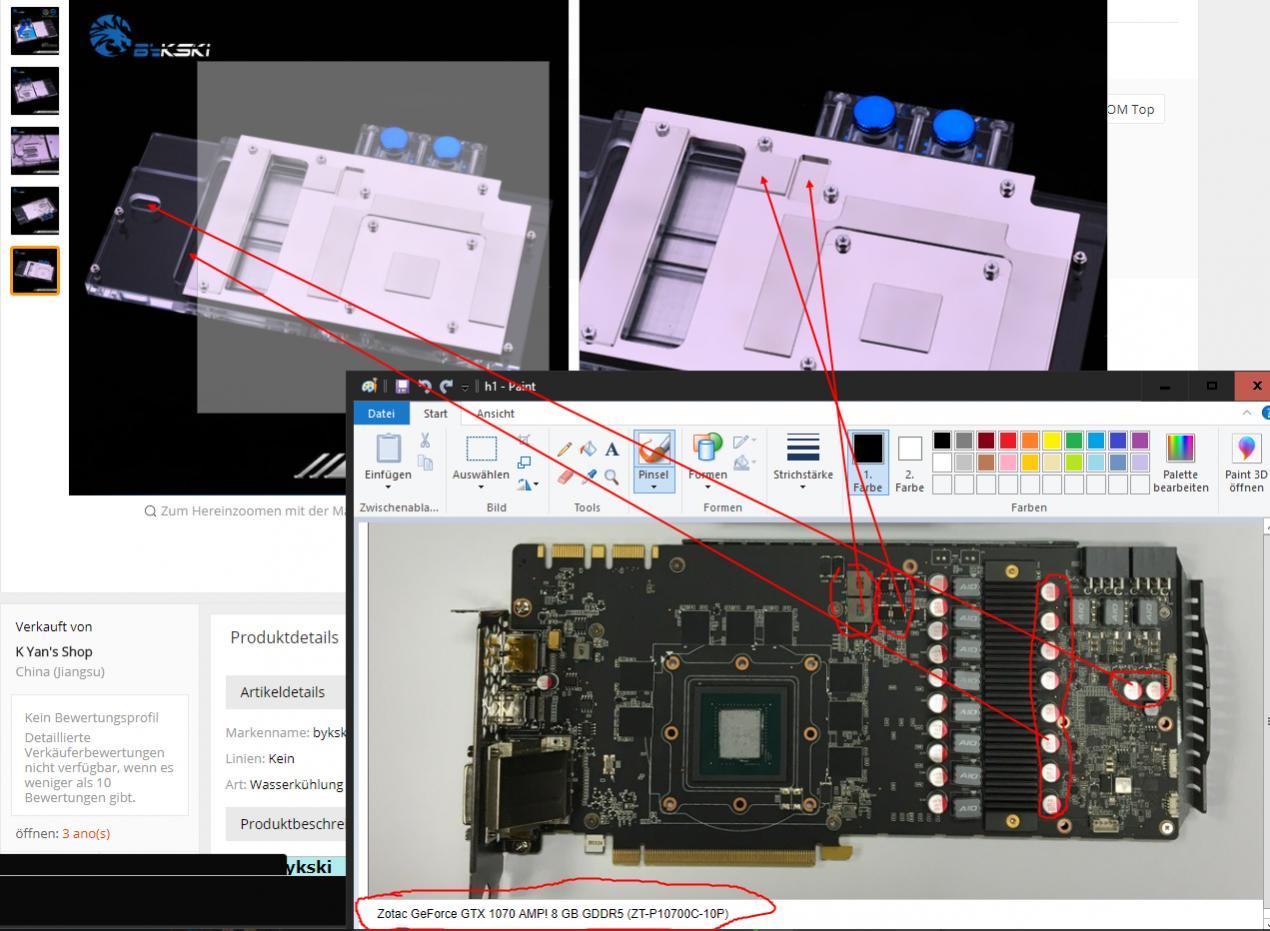
Task: Activate 1. Farbe foreground color selector
Action: coord(868,462)
